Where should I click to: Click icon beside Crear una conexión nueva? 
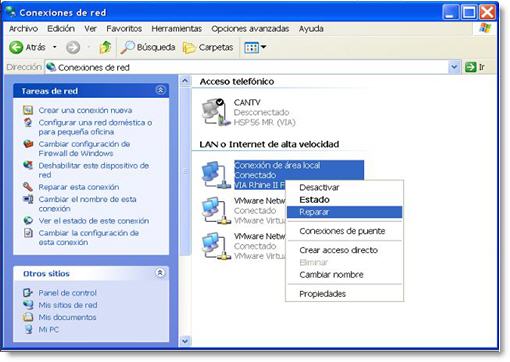28,110
